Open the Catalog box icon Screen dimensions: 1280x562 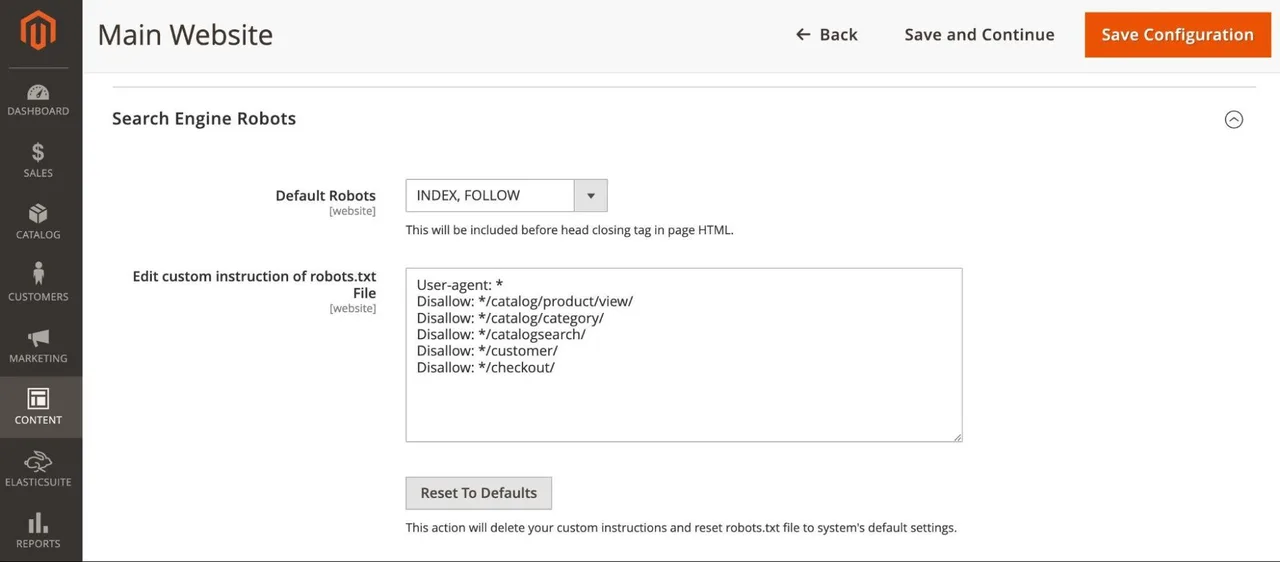(x=38, y=214)
